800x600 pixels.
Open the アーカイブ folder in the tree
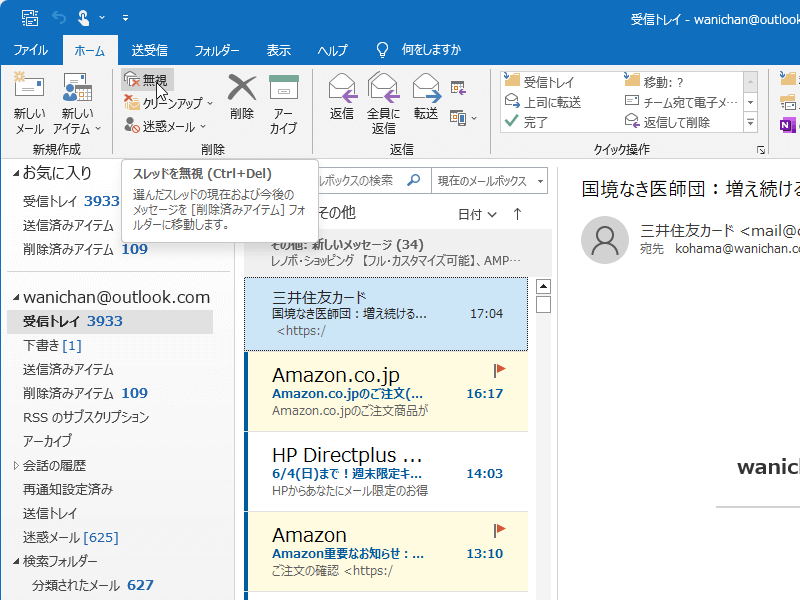tap(47, 441)
